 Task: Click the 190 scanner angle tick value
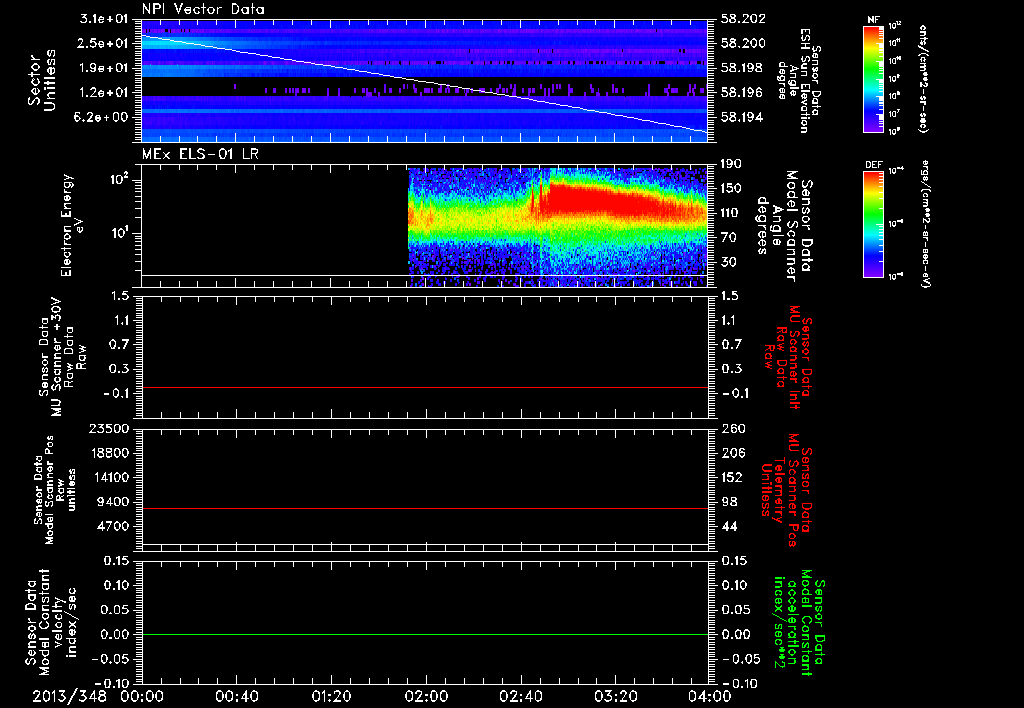[731, 164]
